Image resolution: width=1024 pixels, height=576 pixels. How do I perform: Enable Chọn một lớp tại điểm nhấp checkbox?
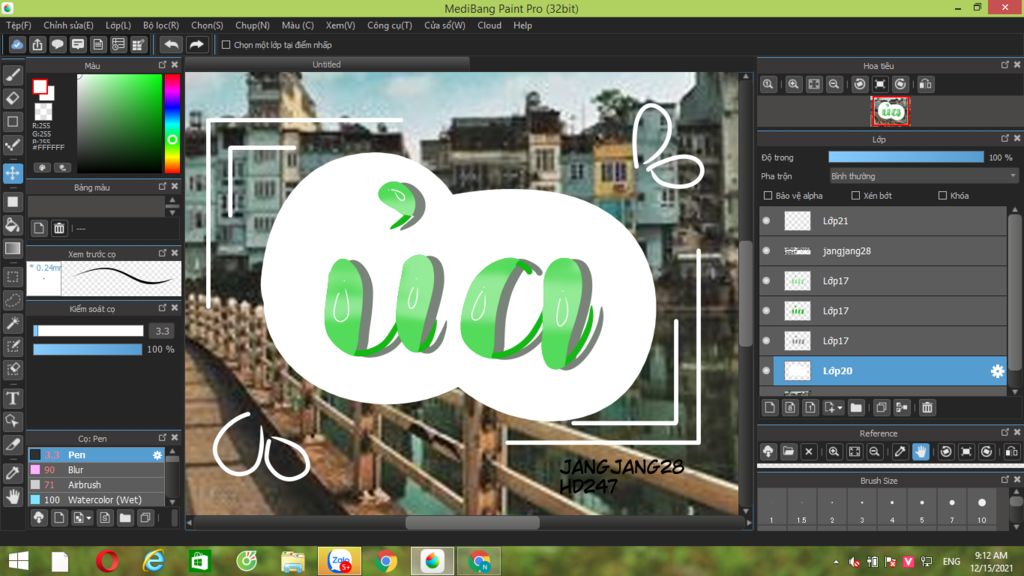(226, 45)
